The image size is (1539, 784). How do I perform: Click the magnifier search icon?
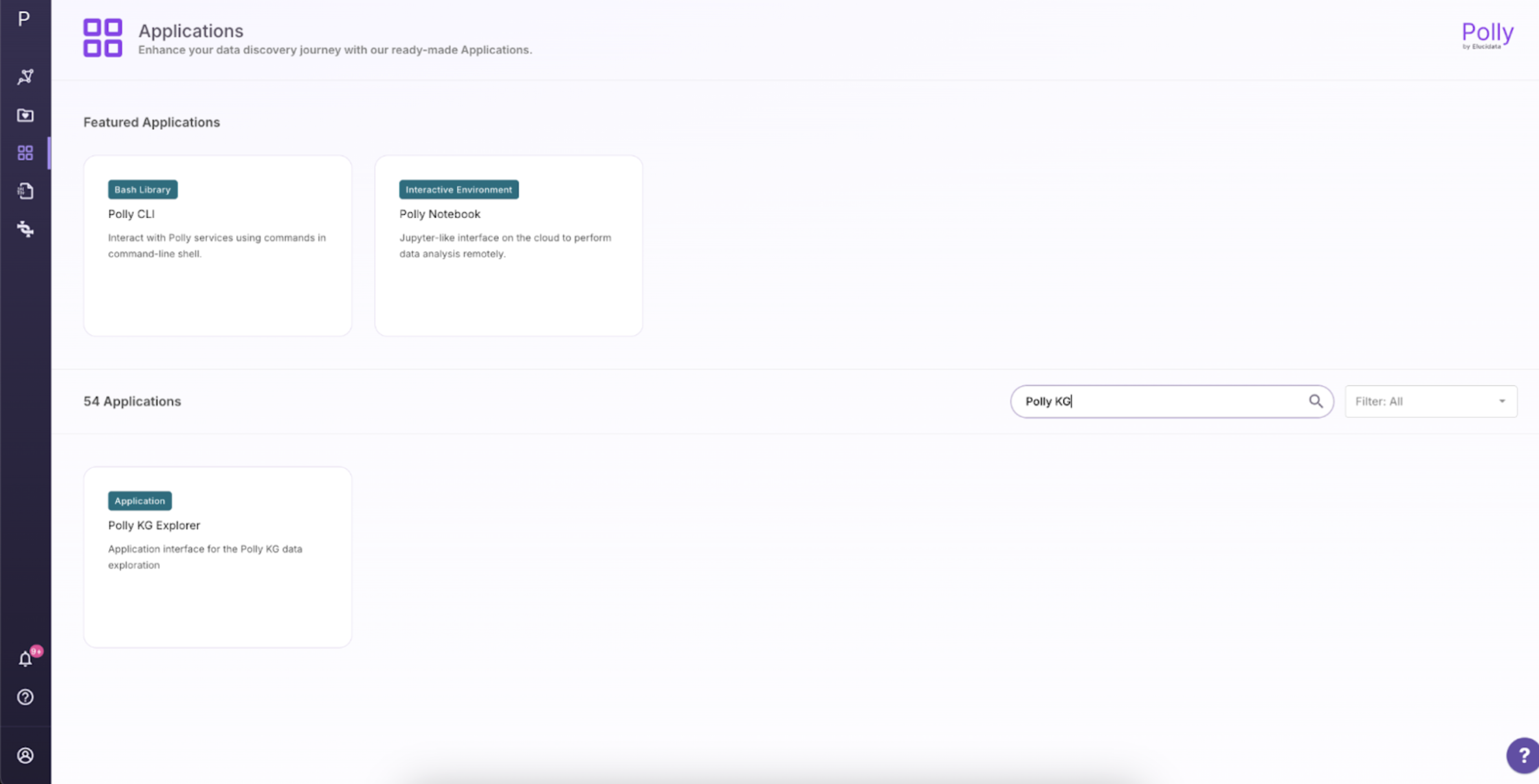click(x=1315, y=401)
